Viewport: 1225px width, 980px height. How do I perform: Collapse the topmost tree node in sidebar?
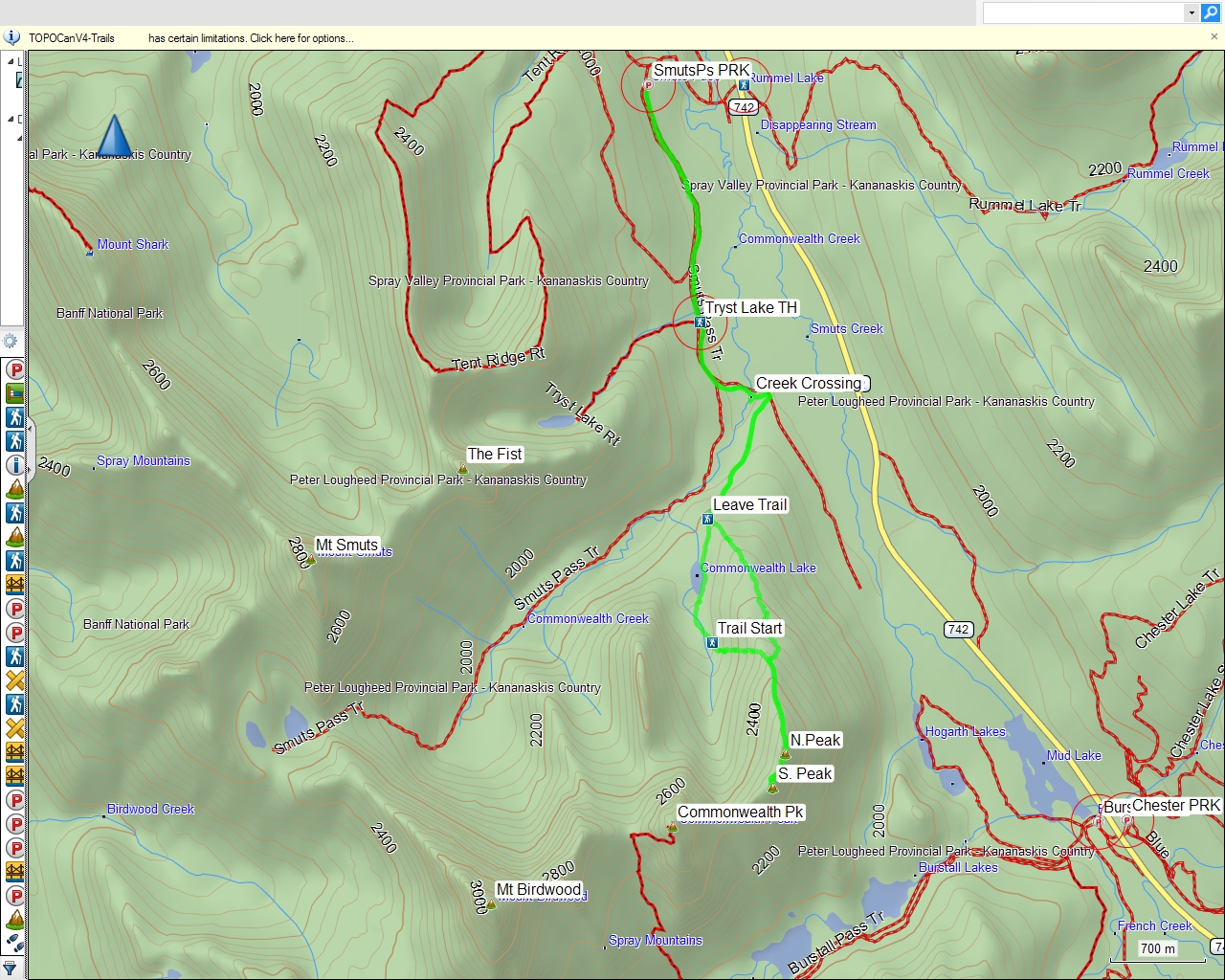click(x=11, y=61)
